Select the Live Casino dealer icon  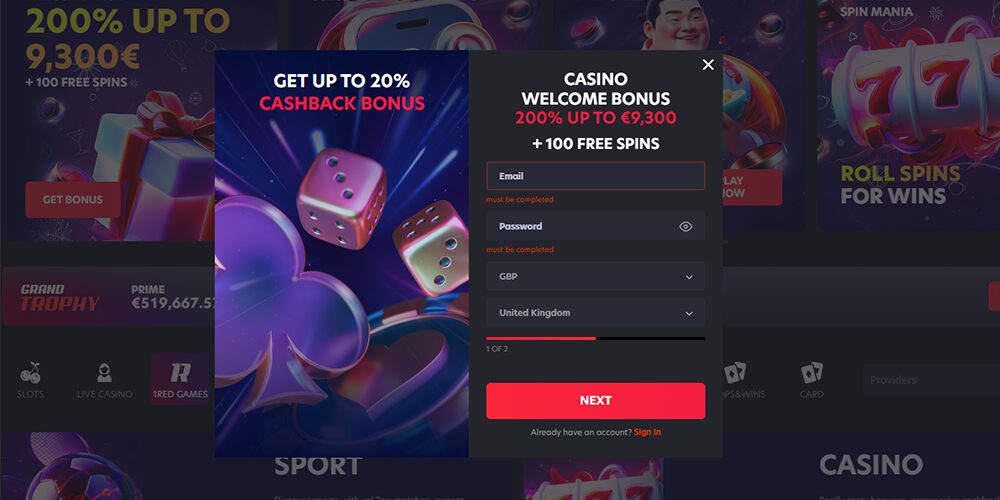click(x=105, y=372)
